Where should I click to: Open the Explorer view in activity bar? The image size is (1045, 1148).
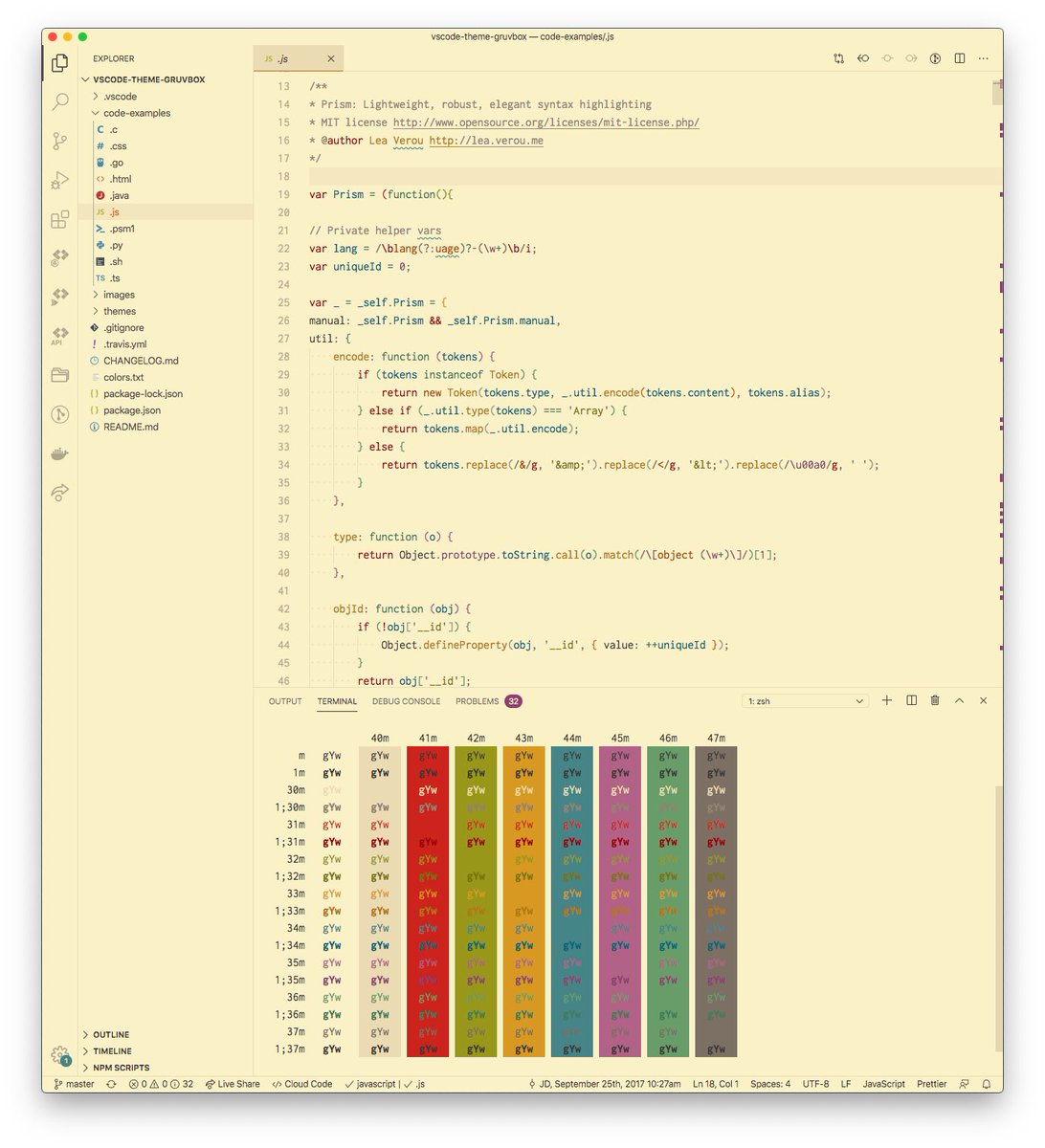[59, 62]
